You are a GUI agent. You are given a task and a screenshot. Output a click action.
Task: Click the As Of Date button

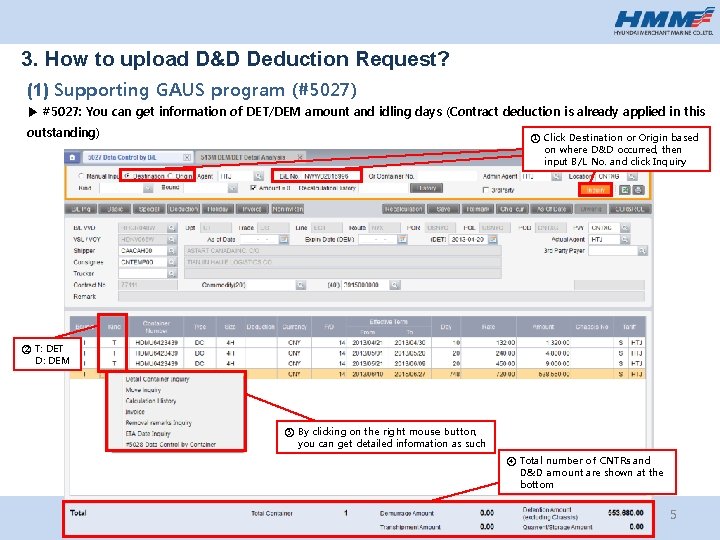(x=551, y=209)
